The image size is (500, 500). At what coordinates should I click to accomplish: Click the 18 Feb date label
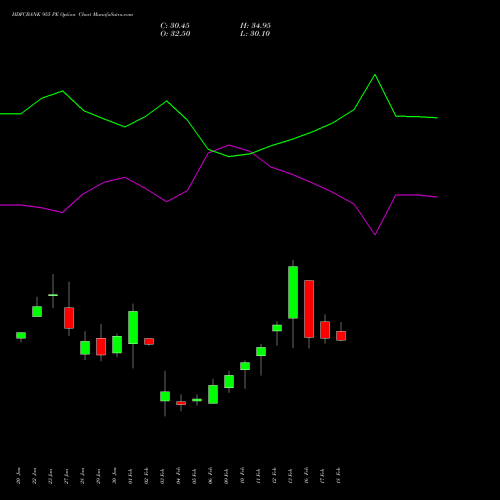tap(339, 476)
